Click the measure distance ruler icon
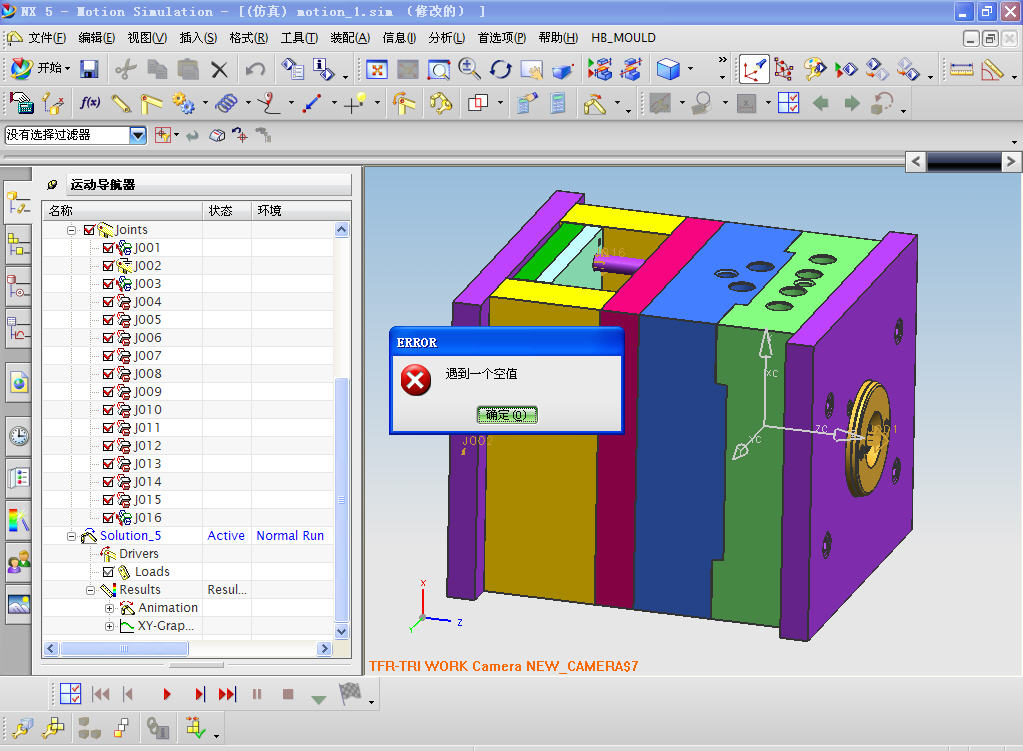 pyautogui.click(x=961, y=69)
